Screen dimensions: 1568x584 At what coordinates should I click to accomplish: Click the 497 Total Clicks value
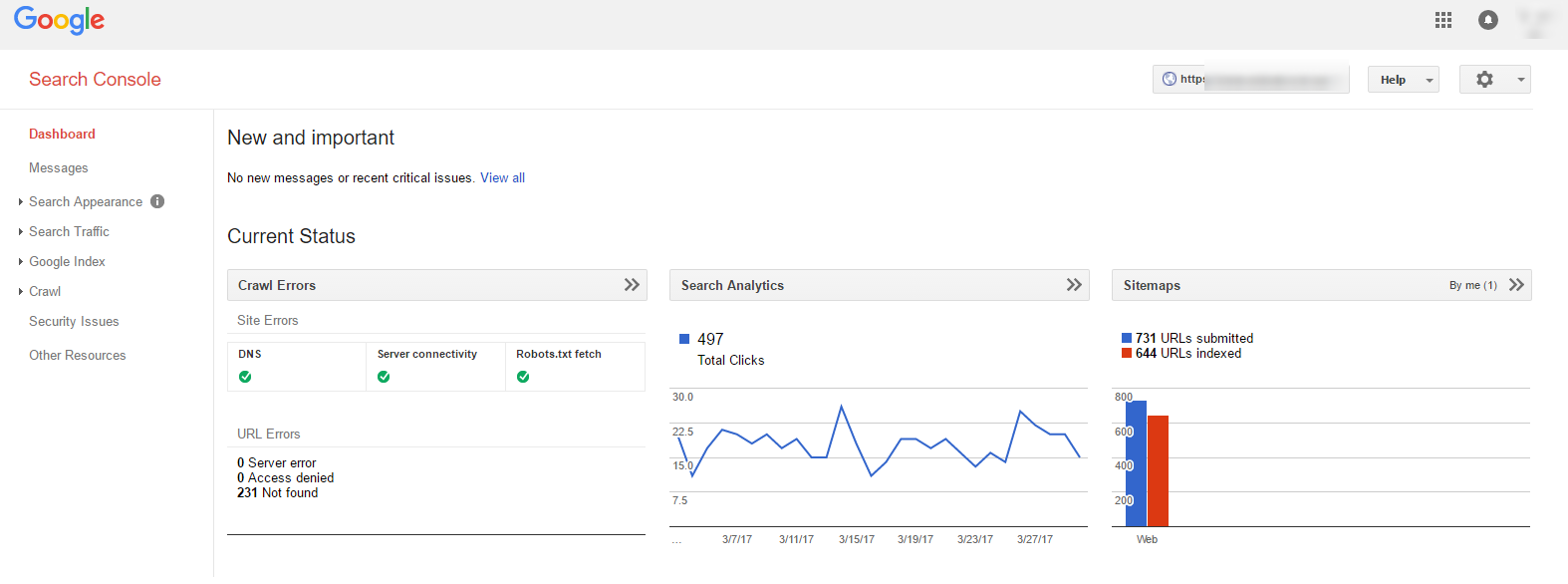click(710, 339)
